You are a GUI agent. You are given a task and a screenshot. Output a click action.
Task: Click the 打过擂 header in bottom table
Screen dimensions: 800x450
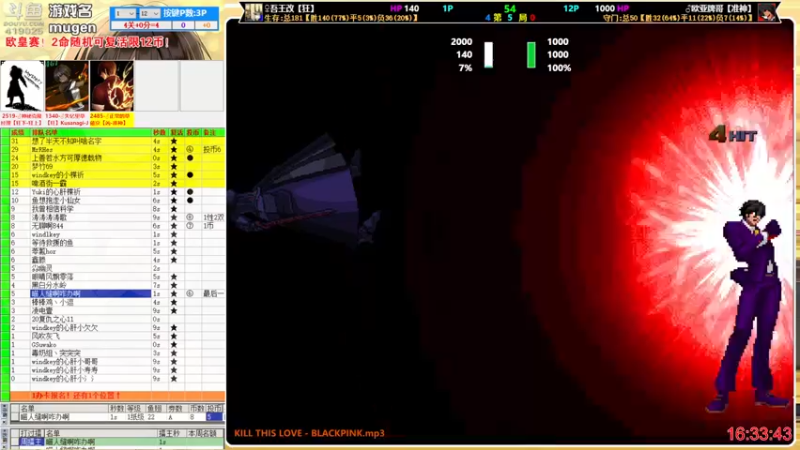pyautogui.click(x=31, y=433)
